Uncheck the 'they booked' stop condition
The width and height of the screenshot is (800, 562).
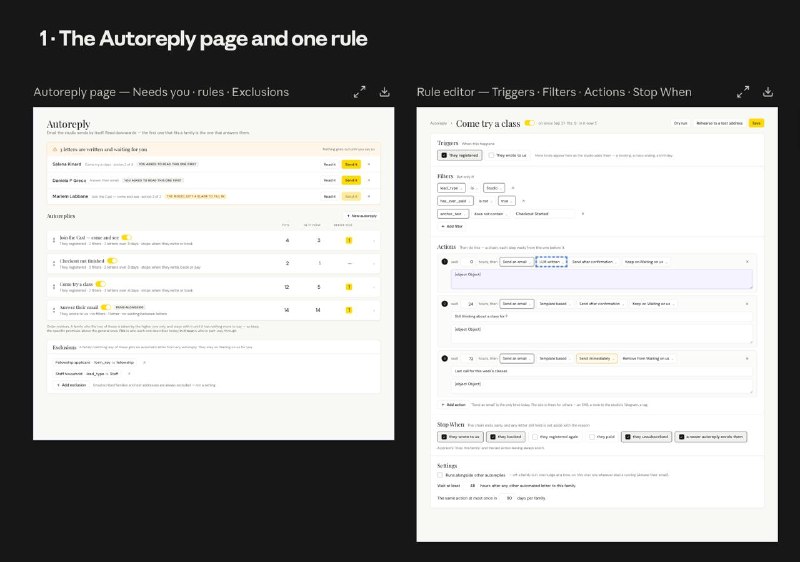(493, 437)
